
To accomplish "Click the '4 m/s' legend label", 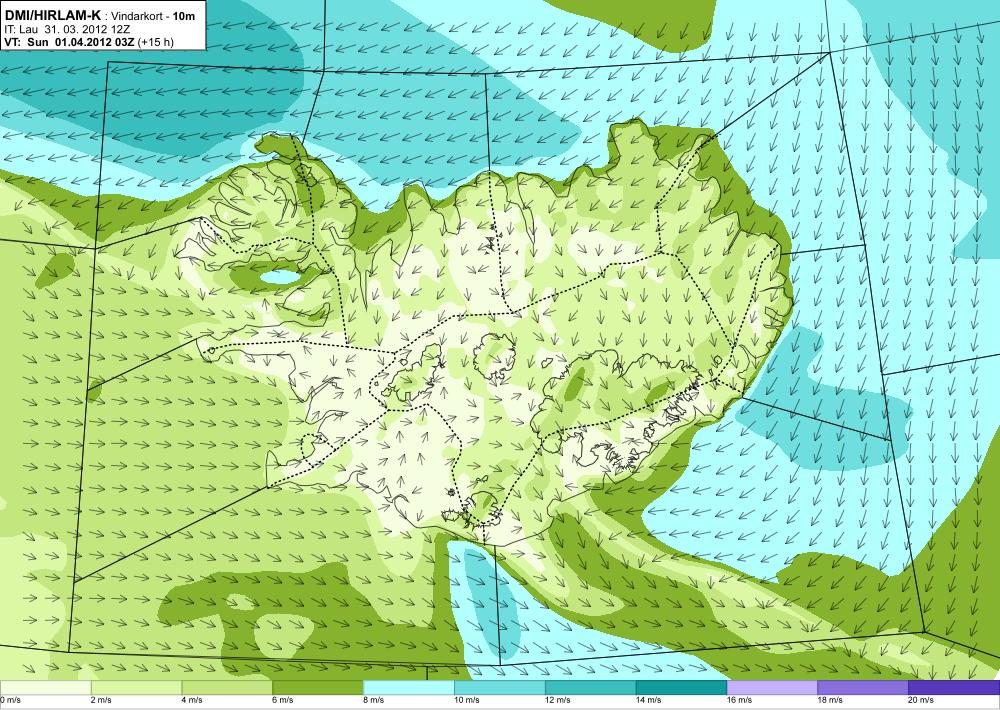I will [x=193, y=700].
